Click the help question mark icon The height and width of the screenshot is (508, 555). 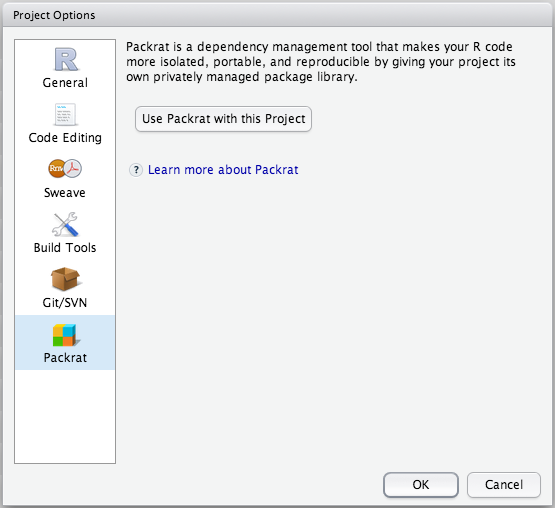[136, 170]
